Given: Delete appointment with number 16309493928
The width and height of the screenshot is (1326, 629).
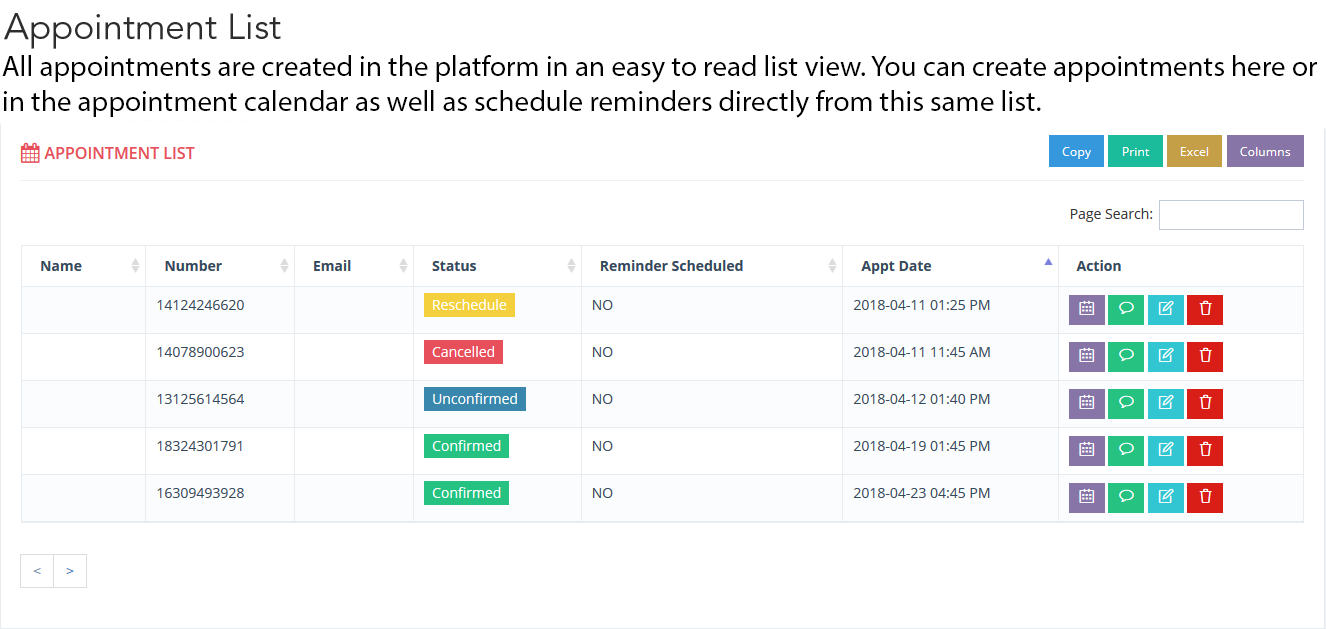Looking at the screenshot, I should pyautogui.click(x=1204, y=498).
